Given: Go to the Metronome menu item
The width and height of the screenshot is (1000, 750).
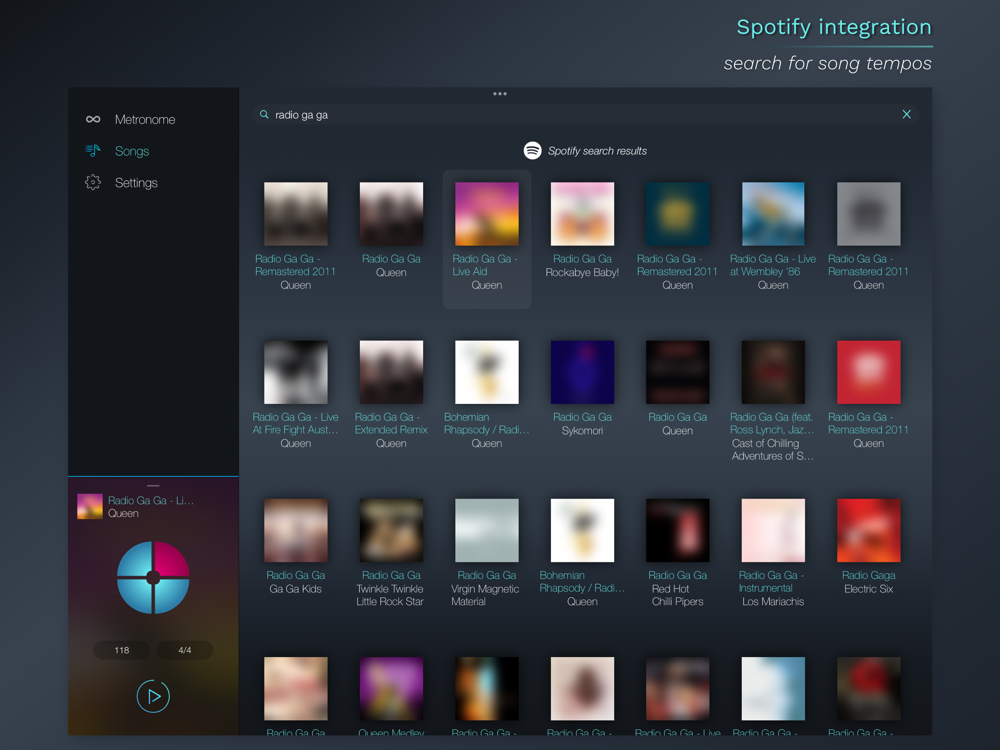Looking at the screenshot, I should pyautogui.click(x=145, y=119).
